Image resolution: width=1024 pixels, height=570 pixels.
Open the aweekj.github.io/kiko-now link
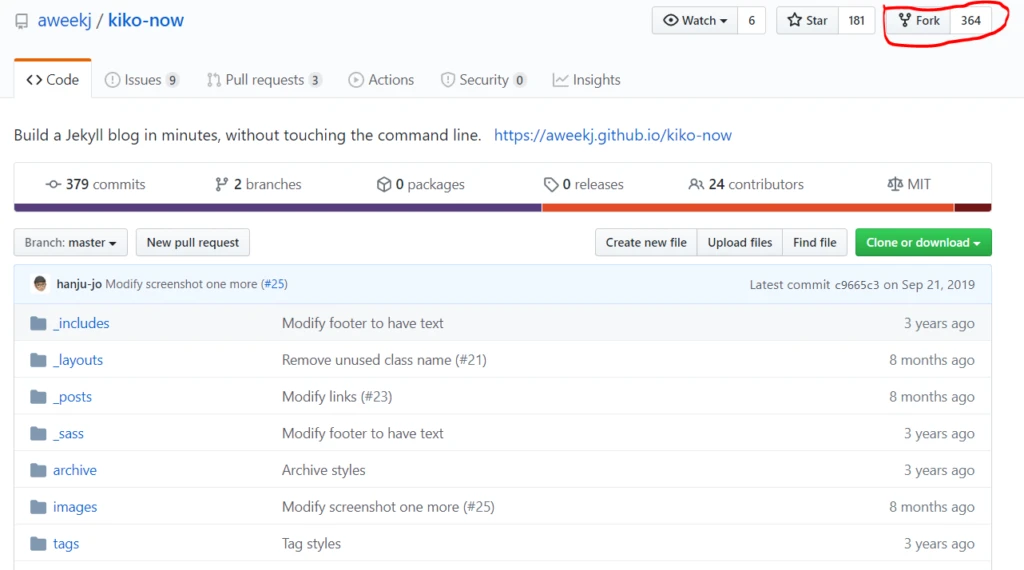(613, 135)
